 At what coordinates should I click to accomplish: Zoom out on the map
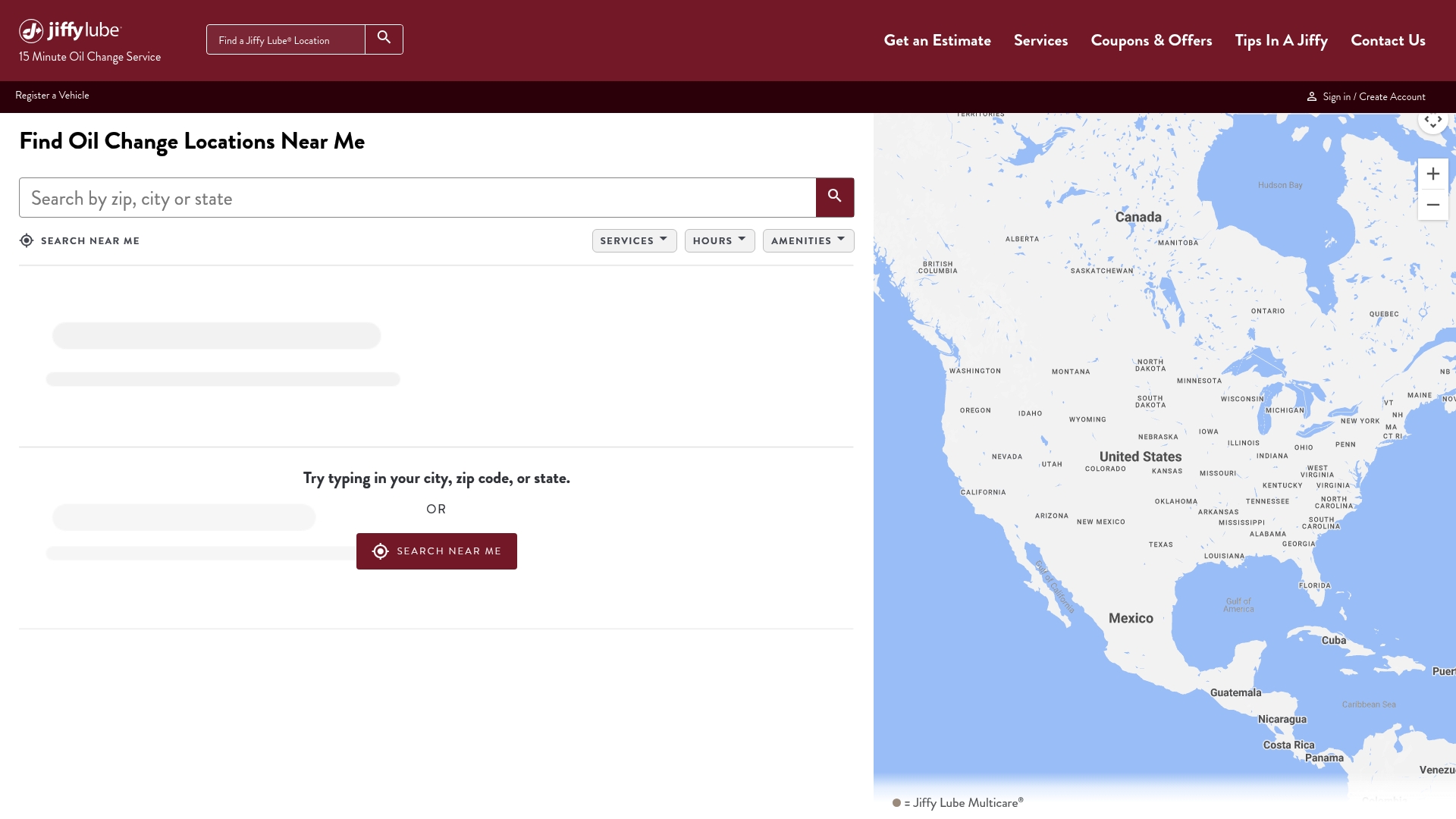[x=1433, y=205]
